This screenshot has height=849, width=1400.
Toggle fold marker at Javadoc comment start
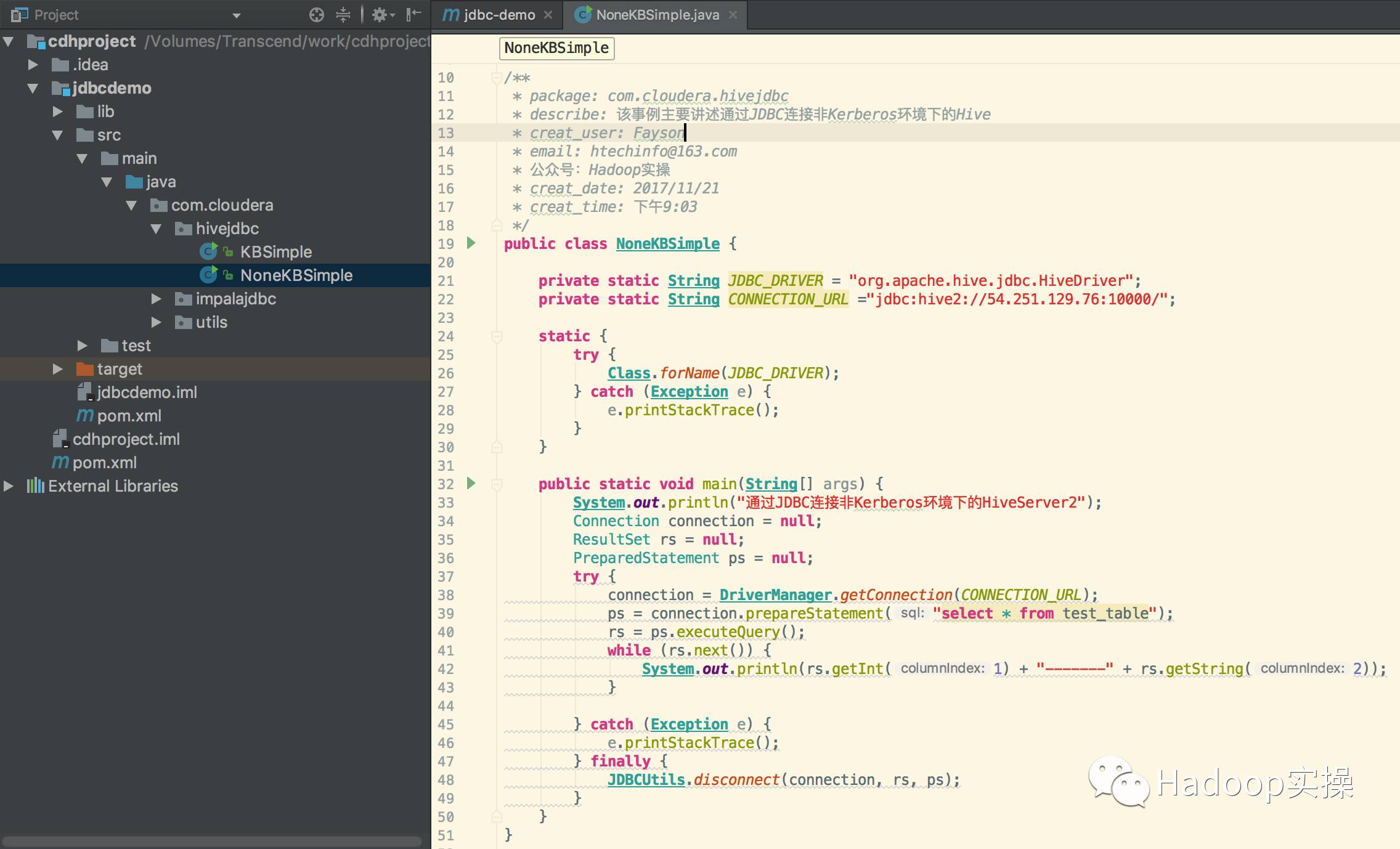tap(497, 78)
